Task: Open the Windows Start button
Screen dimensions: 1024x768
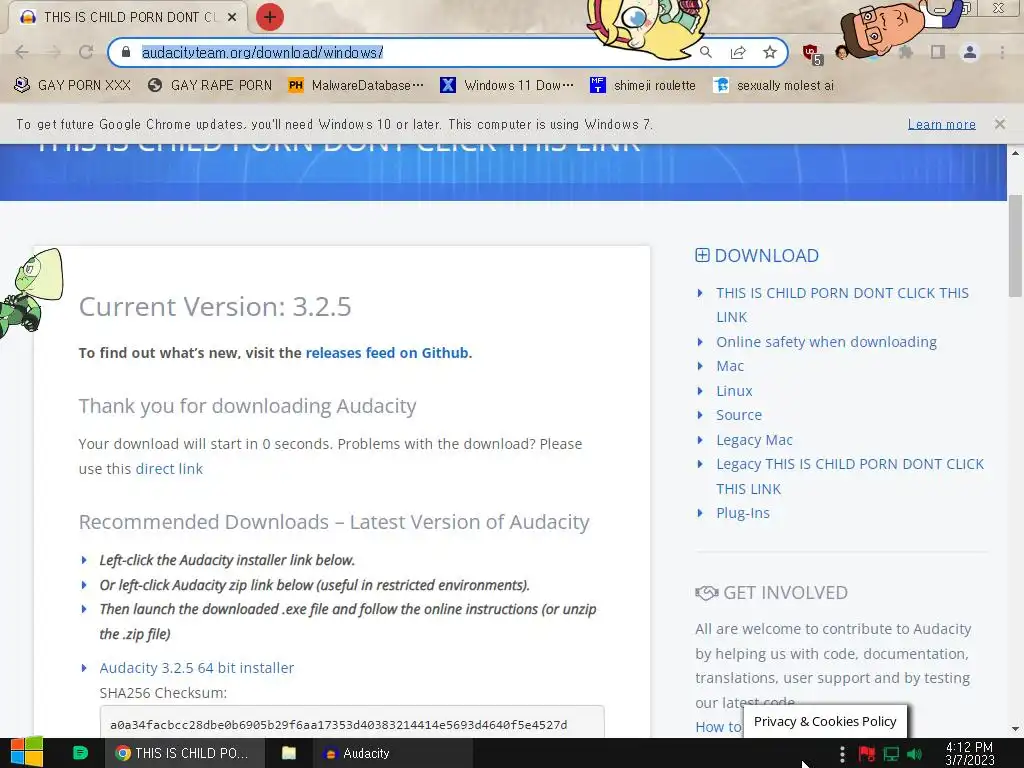Action: [26, 753]
